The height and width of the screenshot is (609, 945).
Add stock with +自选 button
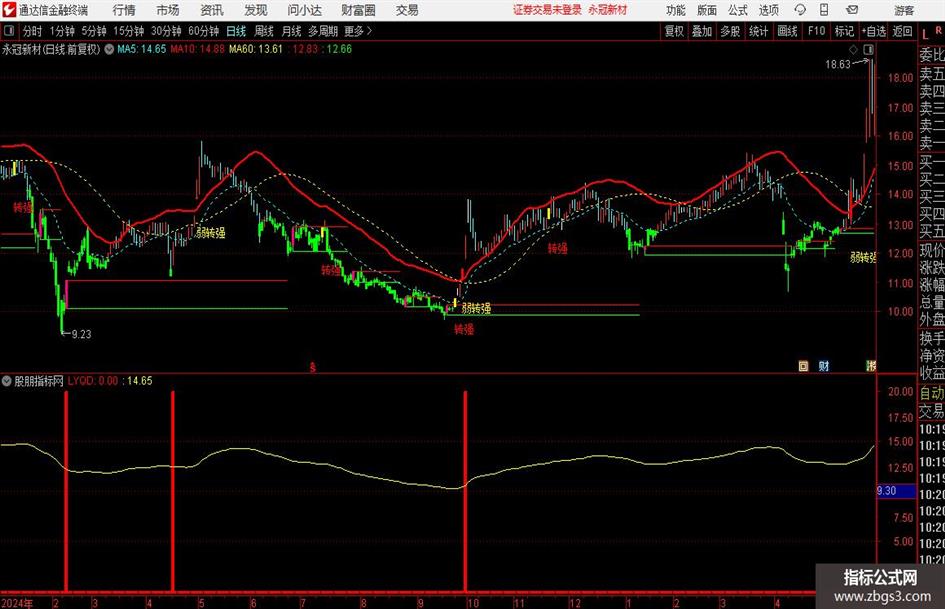coord(874,31)
